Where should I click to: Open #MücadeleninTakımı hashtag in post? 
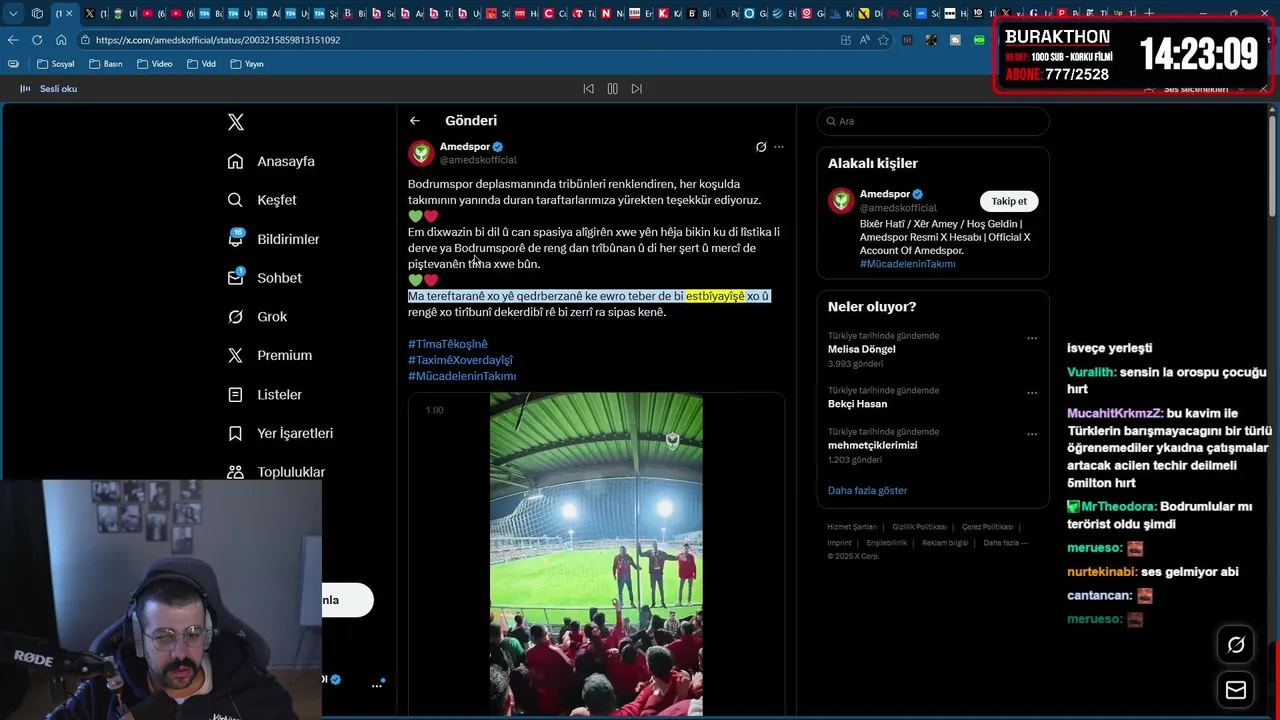point(462,376)
